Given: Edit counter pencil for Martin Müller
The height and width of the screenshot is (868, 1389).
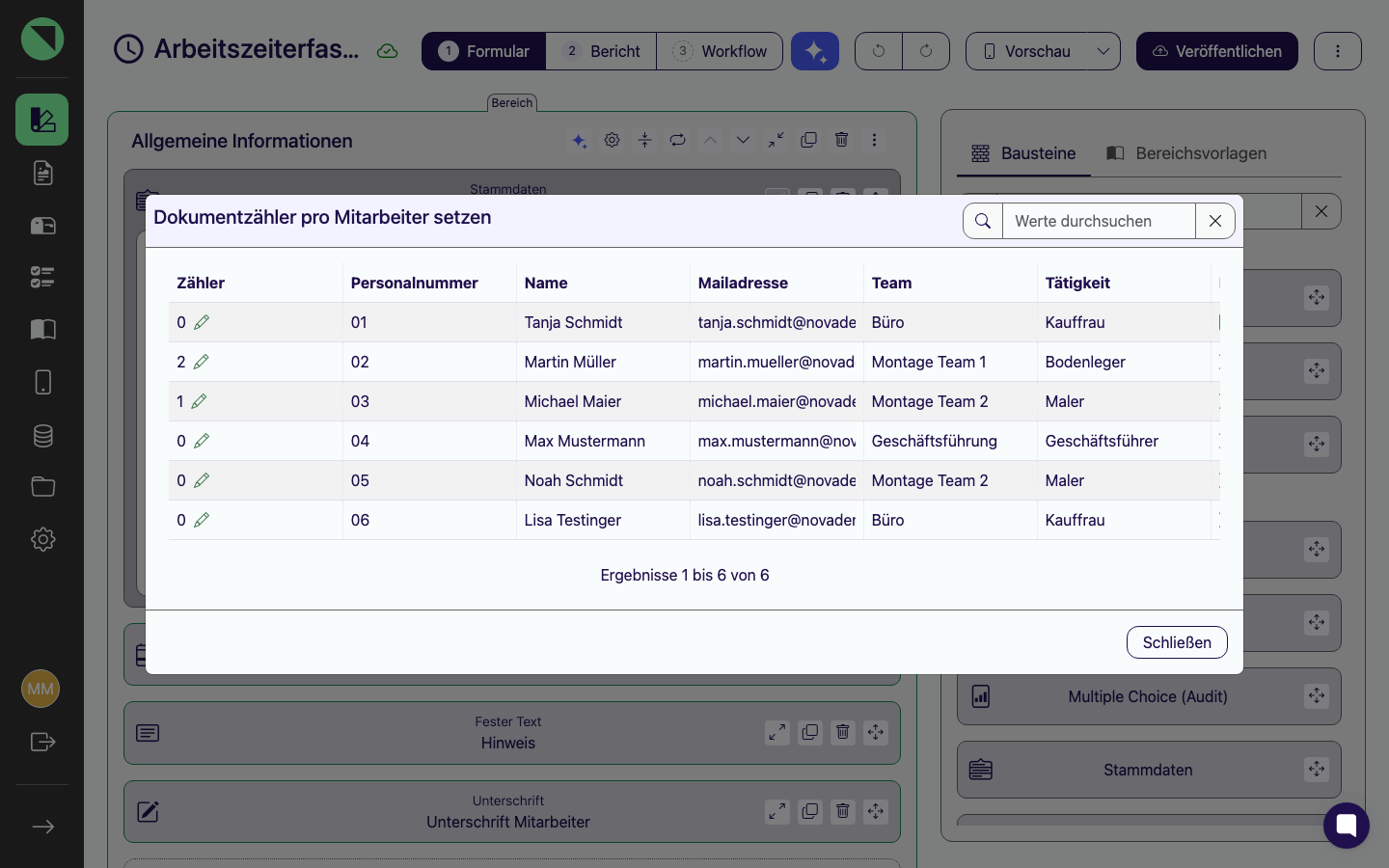Looking at the screenshot, I should point(201,362).
